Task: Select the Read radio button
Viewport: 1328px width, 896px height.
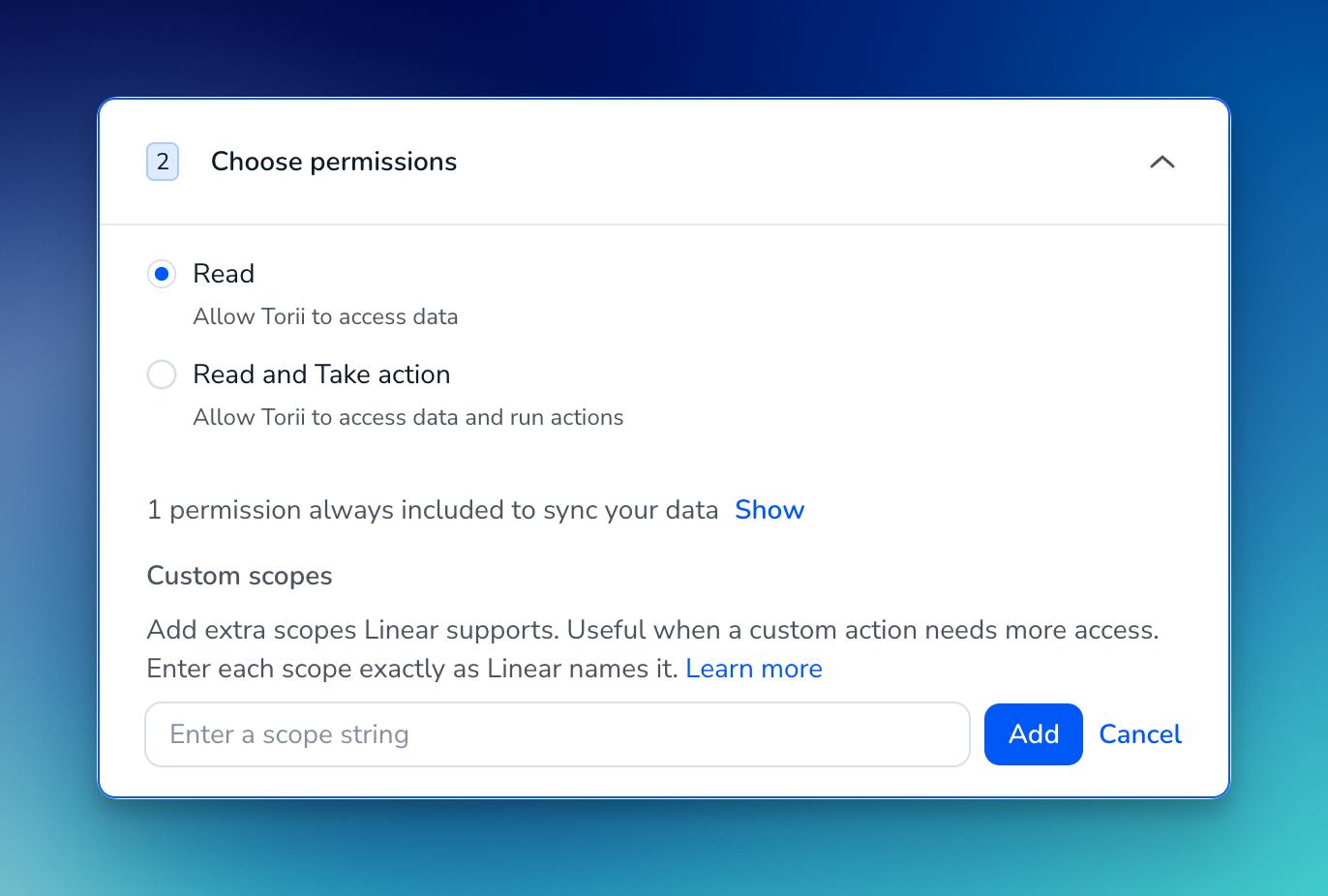Action: tap(162, 274)
